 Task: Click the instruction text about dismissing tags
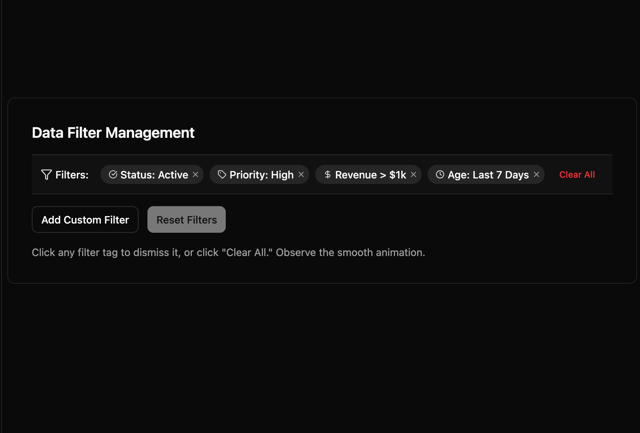[x=229, y=253]
